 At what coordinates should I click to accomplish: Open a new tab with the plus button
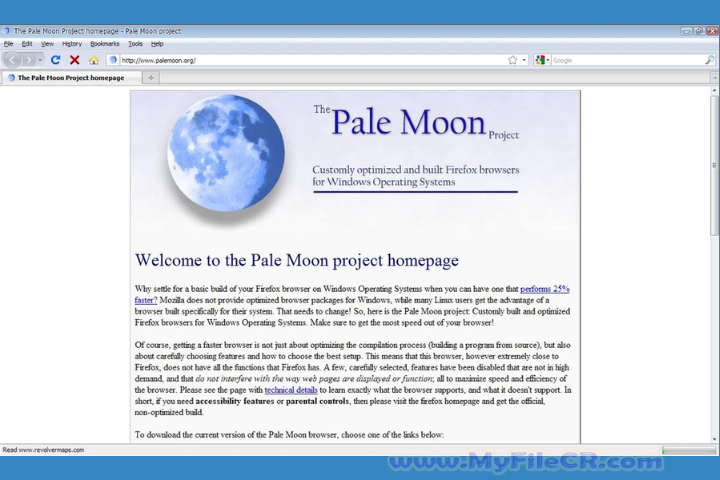click(x=151, y=78)
